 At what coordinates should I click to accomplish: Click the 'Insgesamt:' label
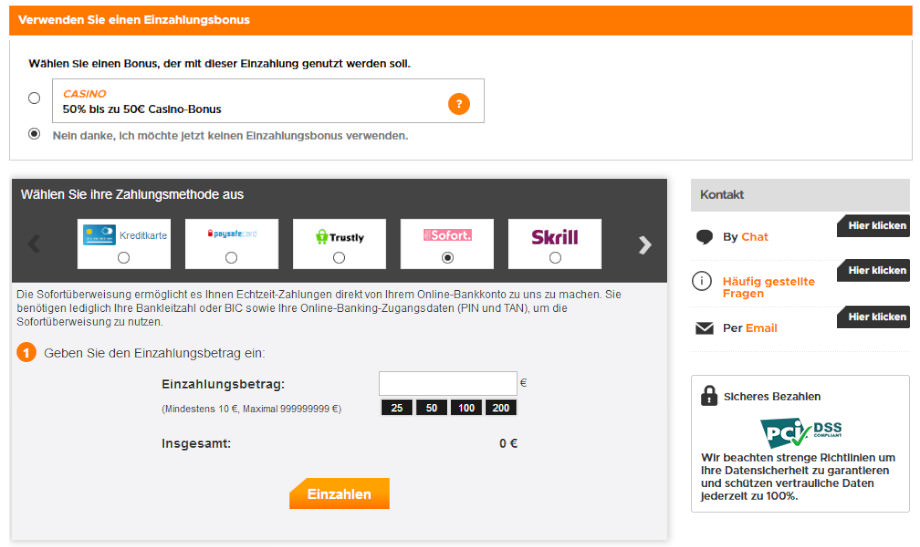(x=196, y=444)
